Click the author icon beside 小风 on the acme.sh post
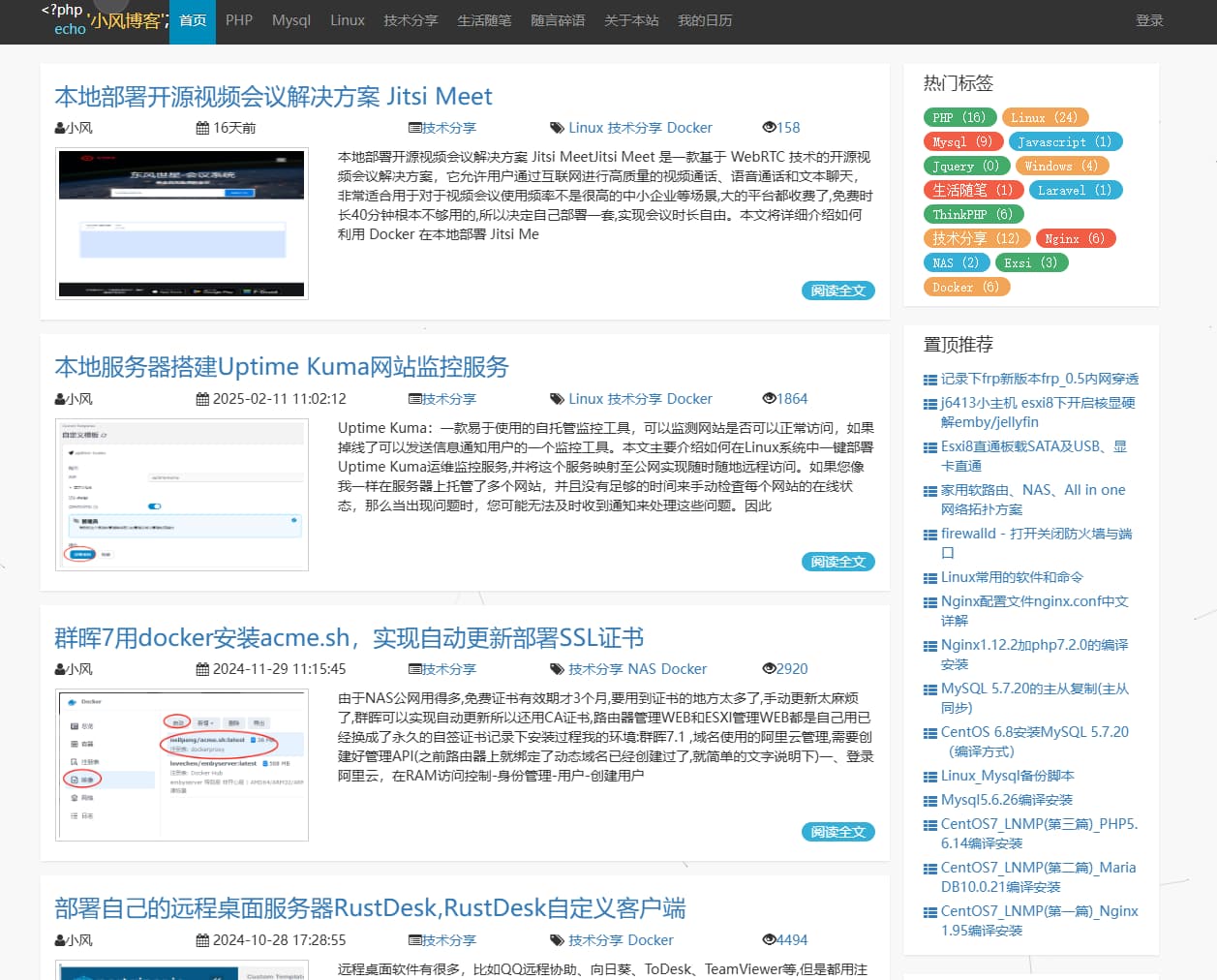 (x=60, y=669)
